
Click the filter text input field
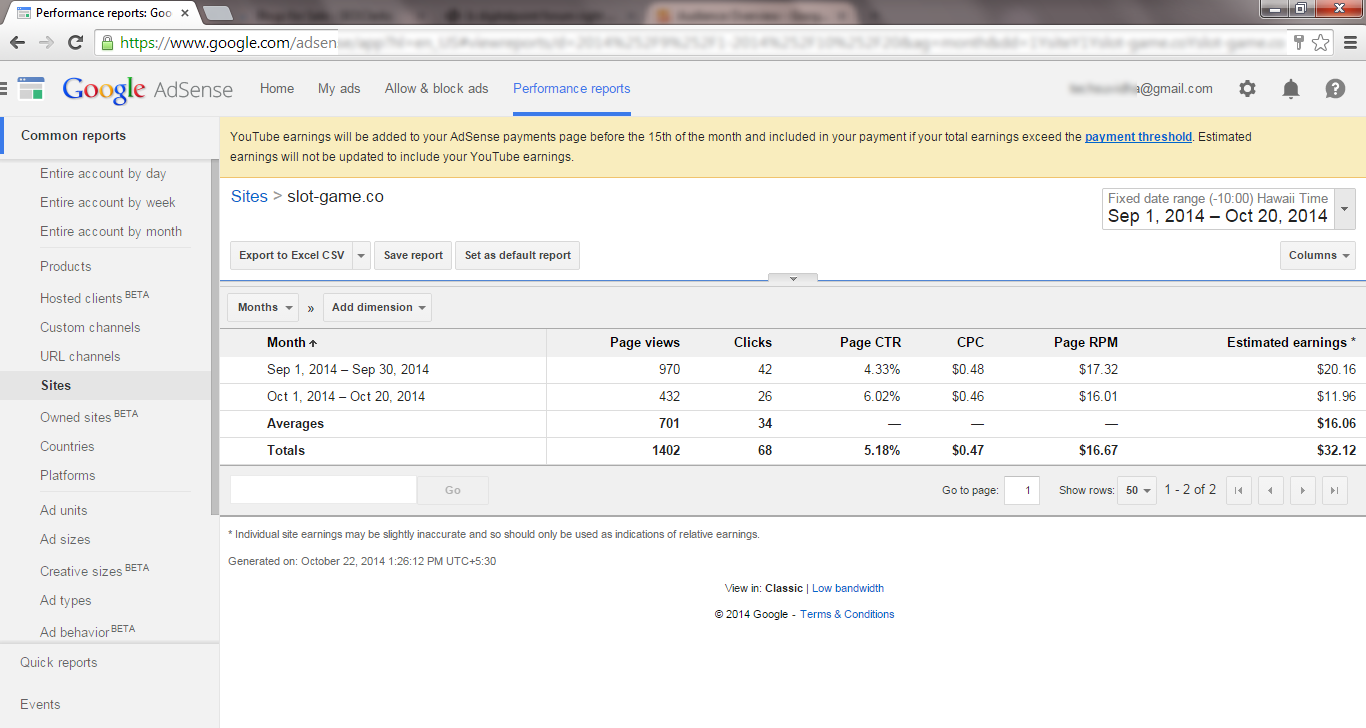coord(323,490)
